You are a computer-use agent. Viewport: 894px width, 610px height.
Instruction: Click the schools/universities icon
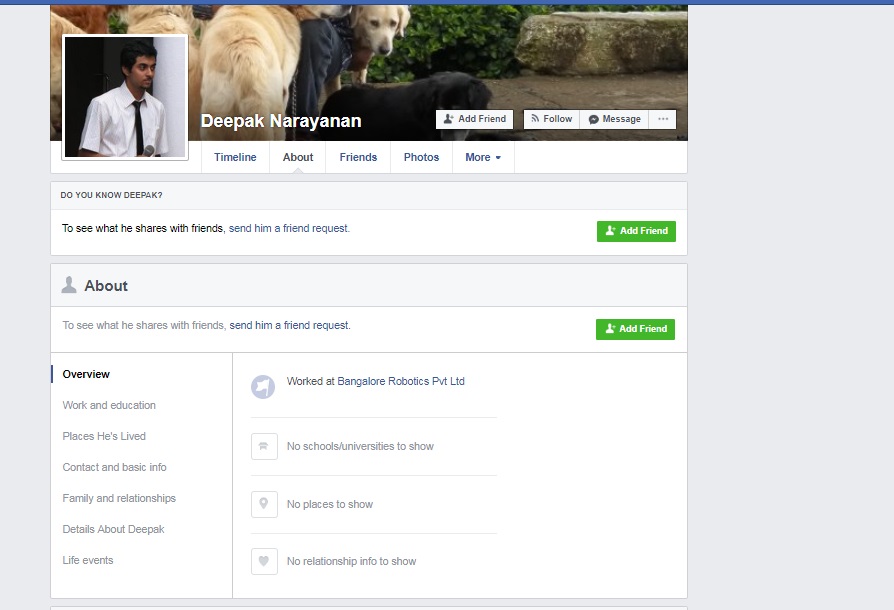click(264, 446)
